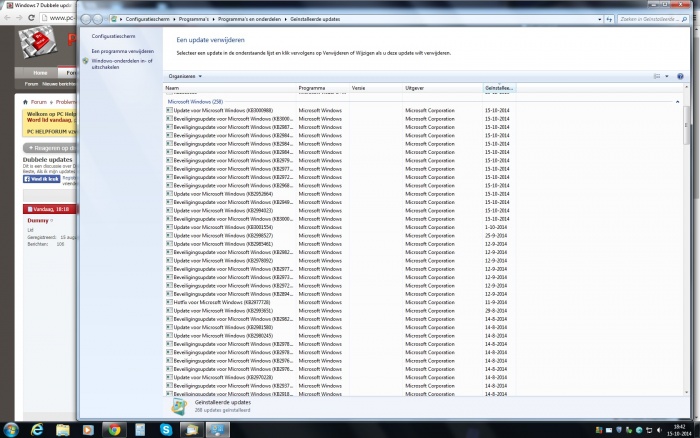Click the Control Panel icon in address bar
Viewport: 700px width, 438px height.
(x=114, y=19)
